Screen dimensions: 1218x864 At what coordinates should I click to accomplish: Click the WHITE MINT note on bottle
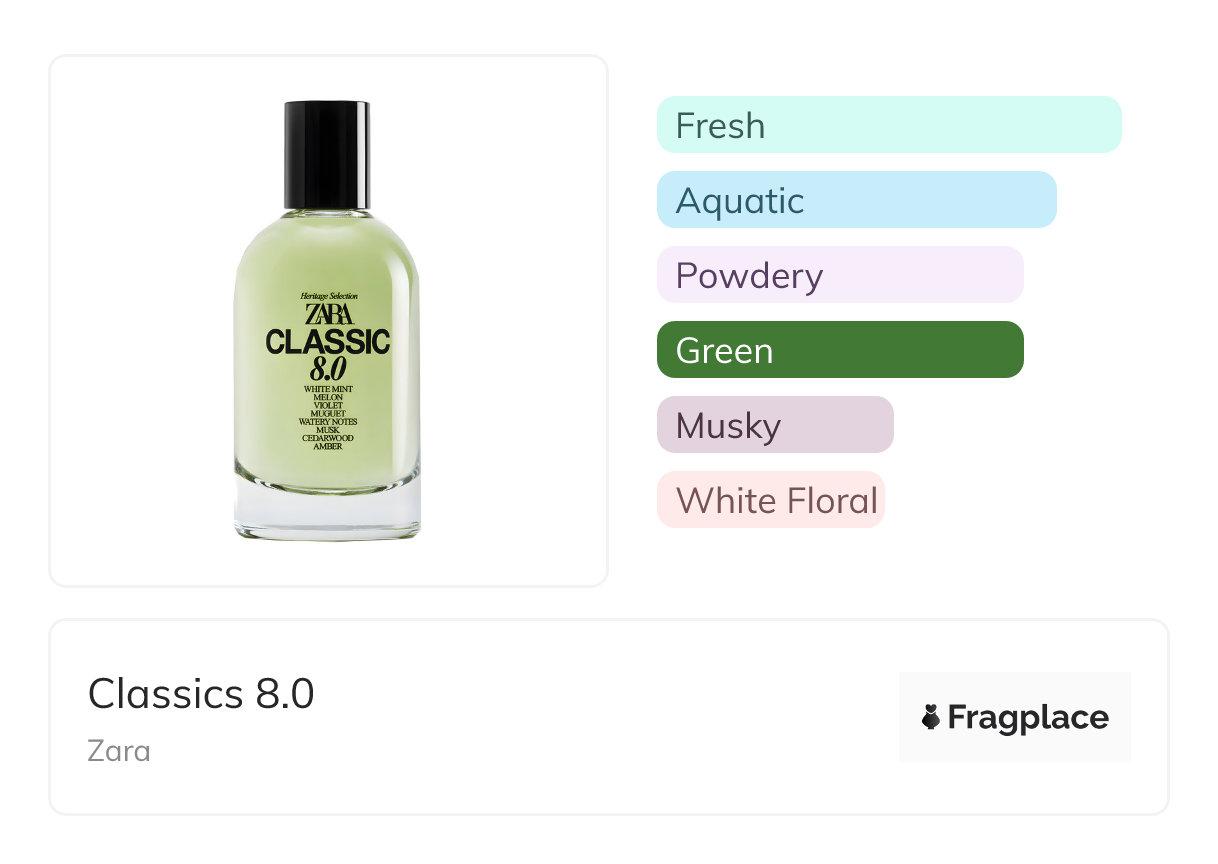(328, 388)
